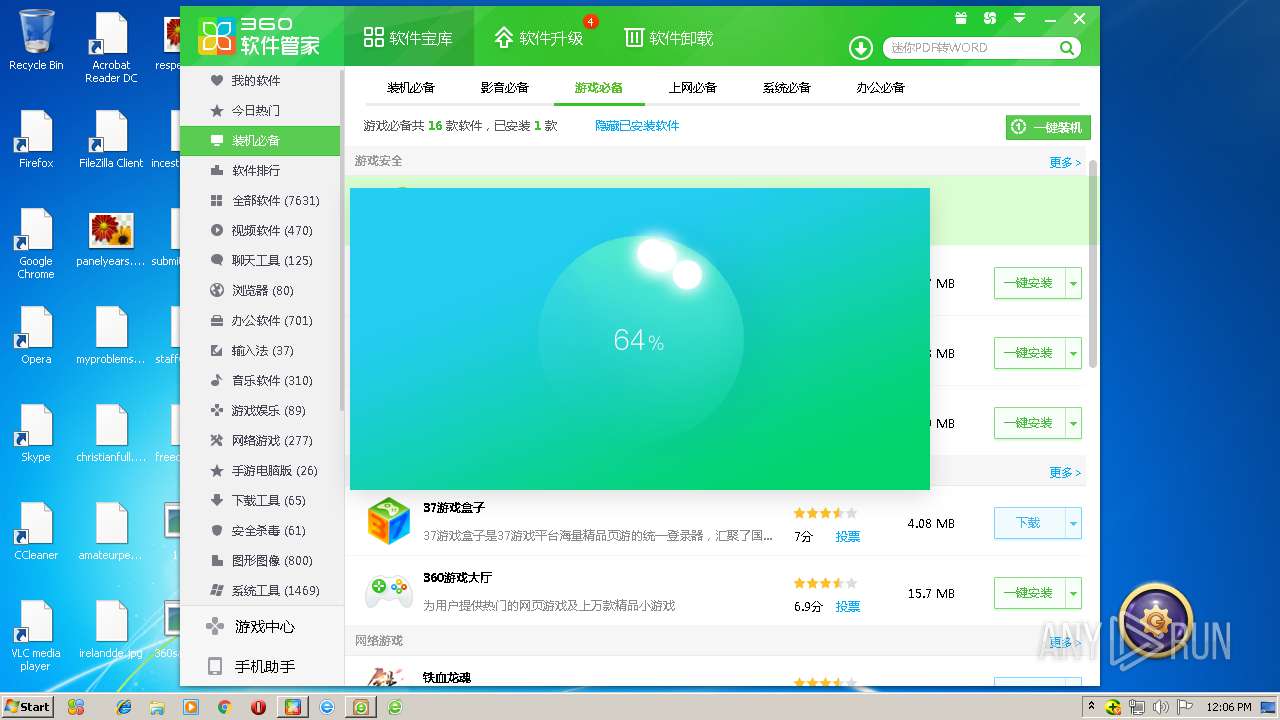Open Internet Explorer from taskbar
This screenshot has height=720, width=1280.
pyautogui.click(x=124, y=707)
